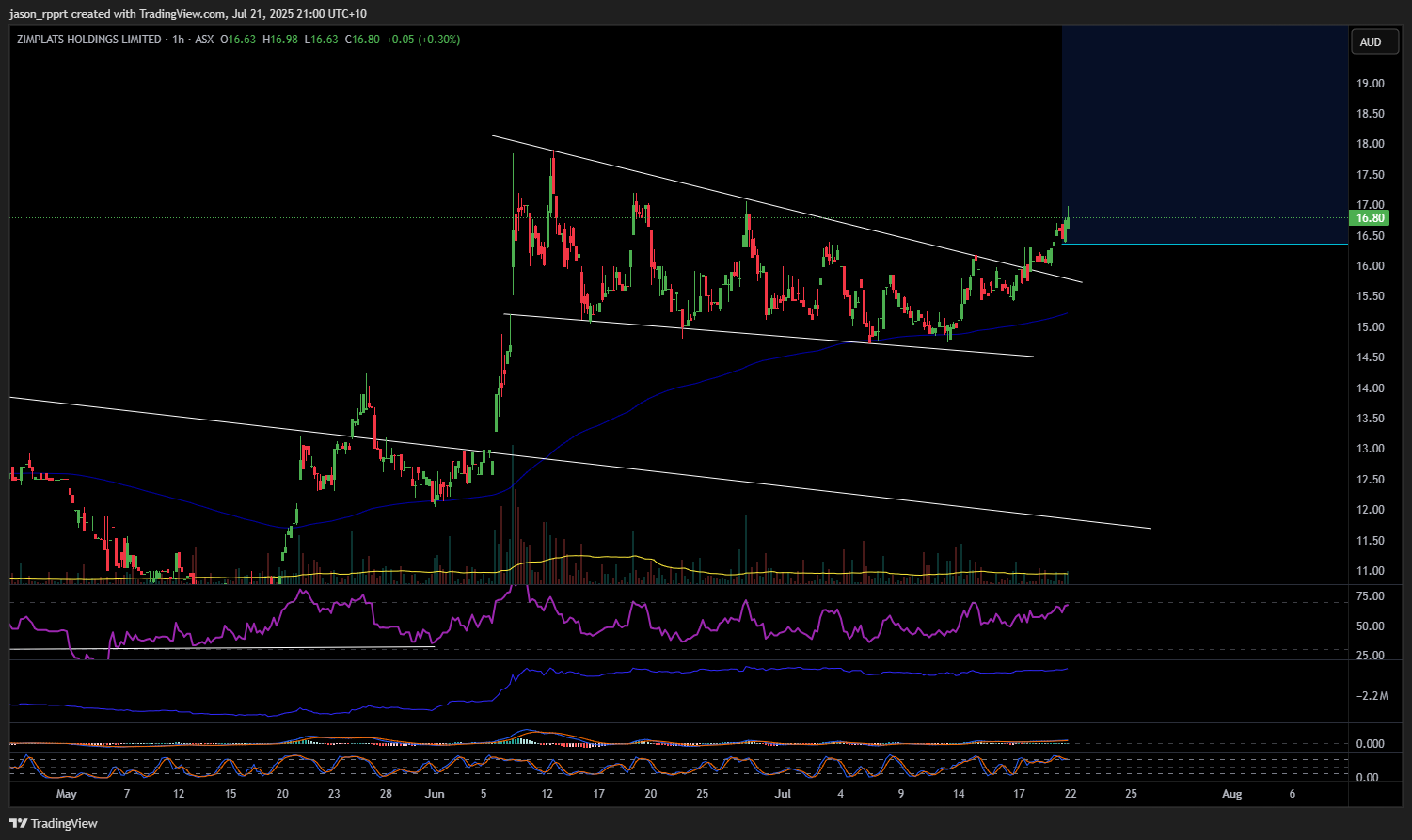
Task: Click the 13.50 price axis label
Action: (1370, 419)
